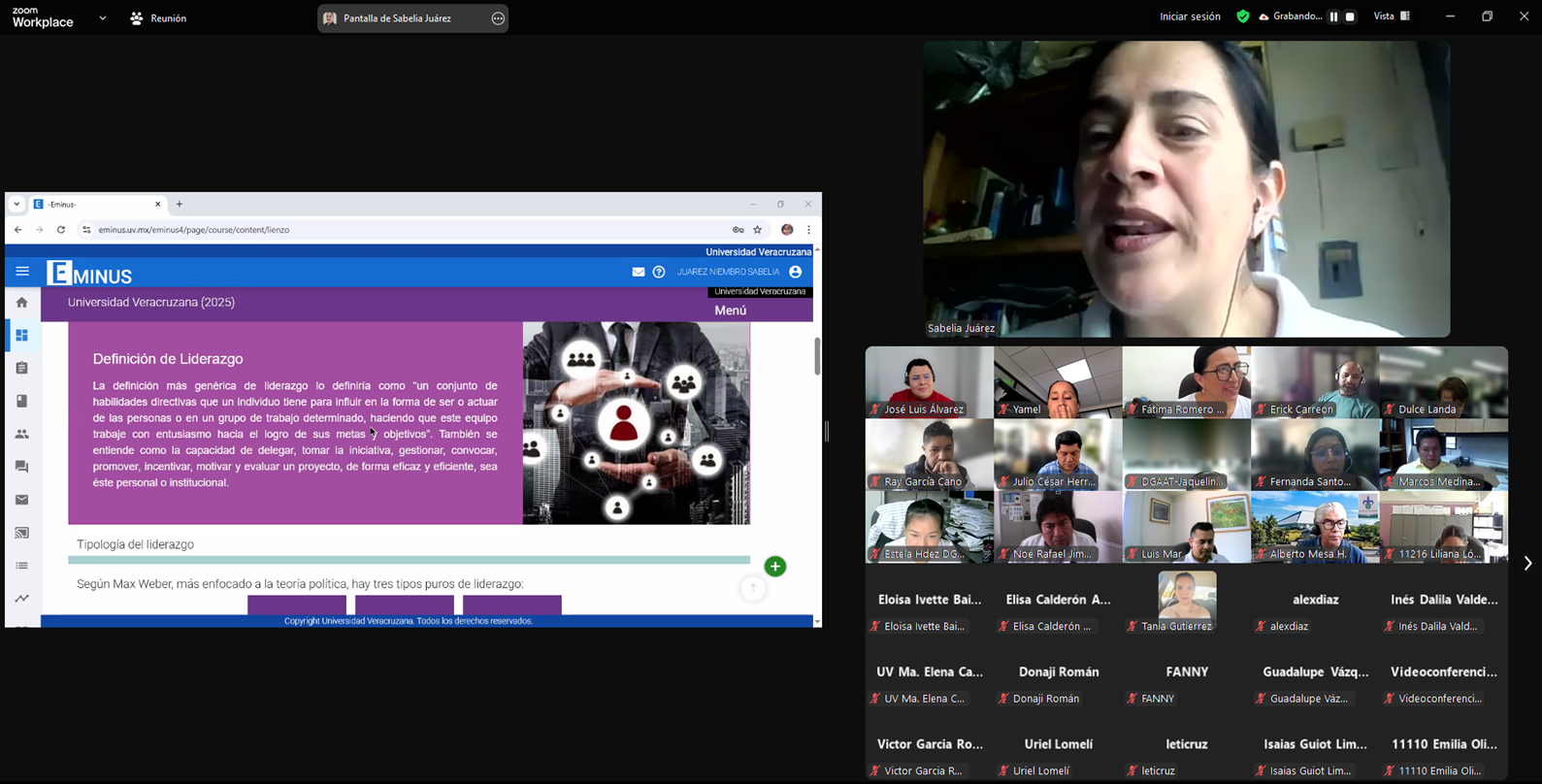
Task: Open the Vista layout options
Action: tap(1392, 16)
